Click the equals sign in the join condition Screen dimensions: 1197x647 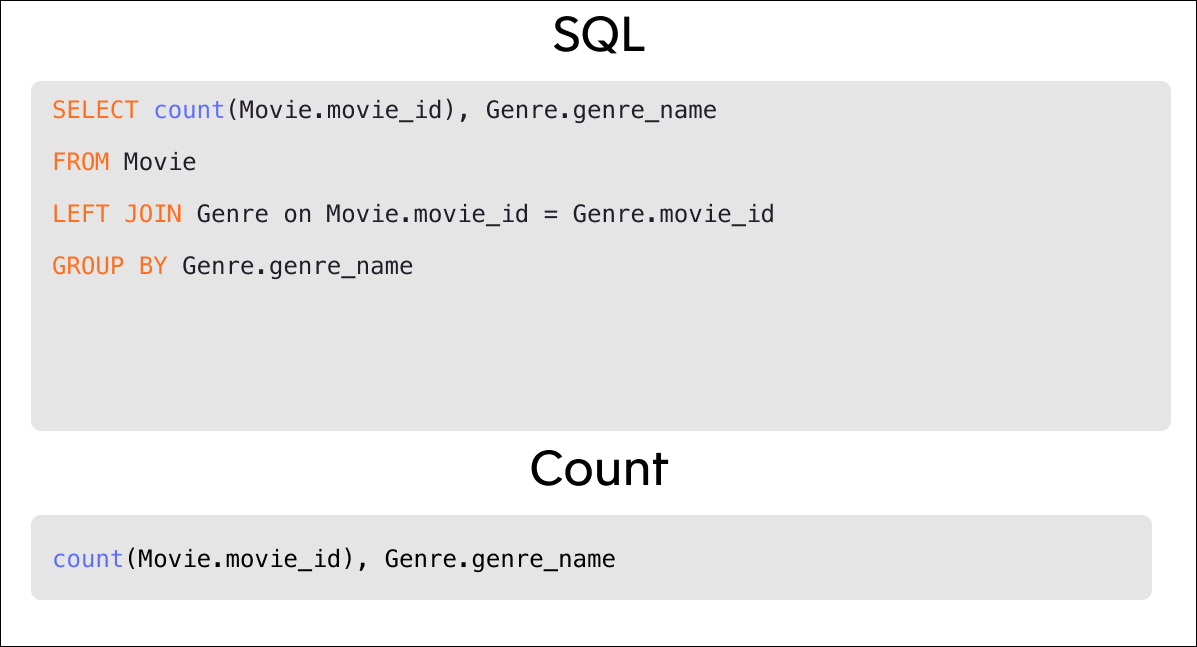click(550, 214)
